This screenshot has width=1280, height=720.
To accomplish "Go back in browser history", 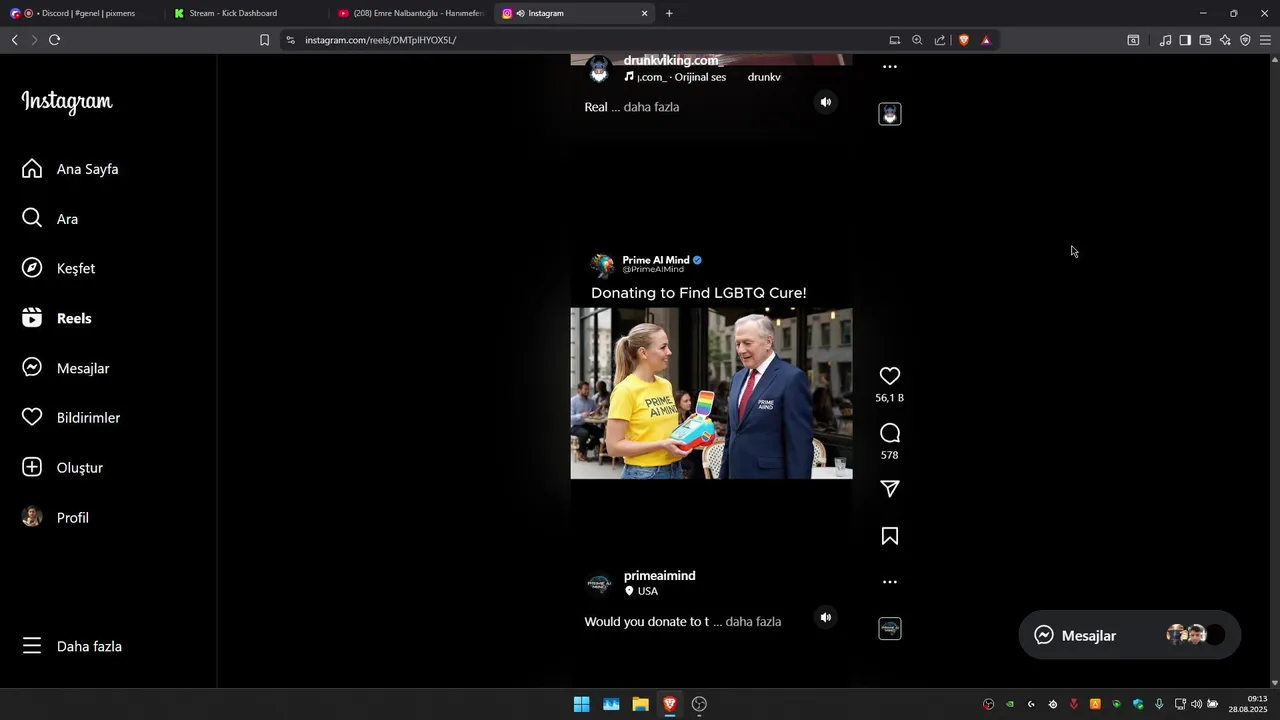I will [x=14, y=40].
